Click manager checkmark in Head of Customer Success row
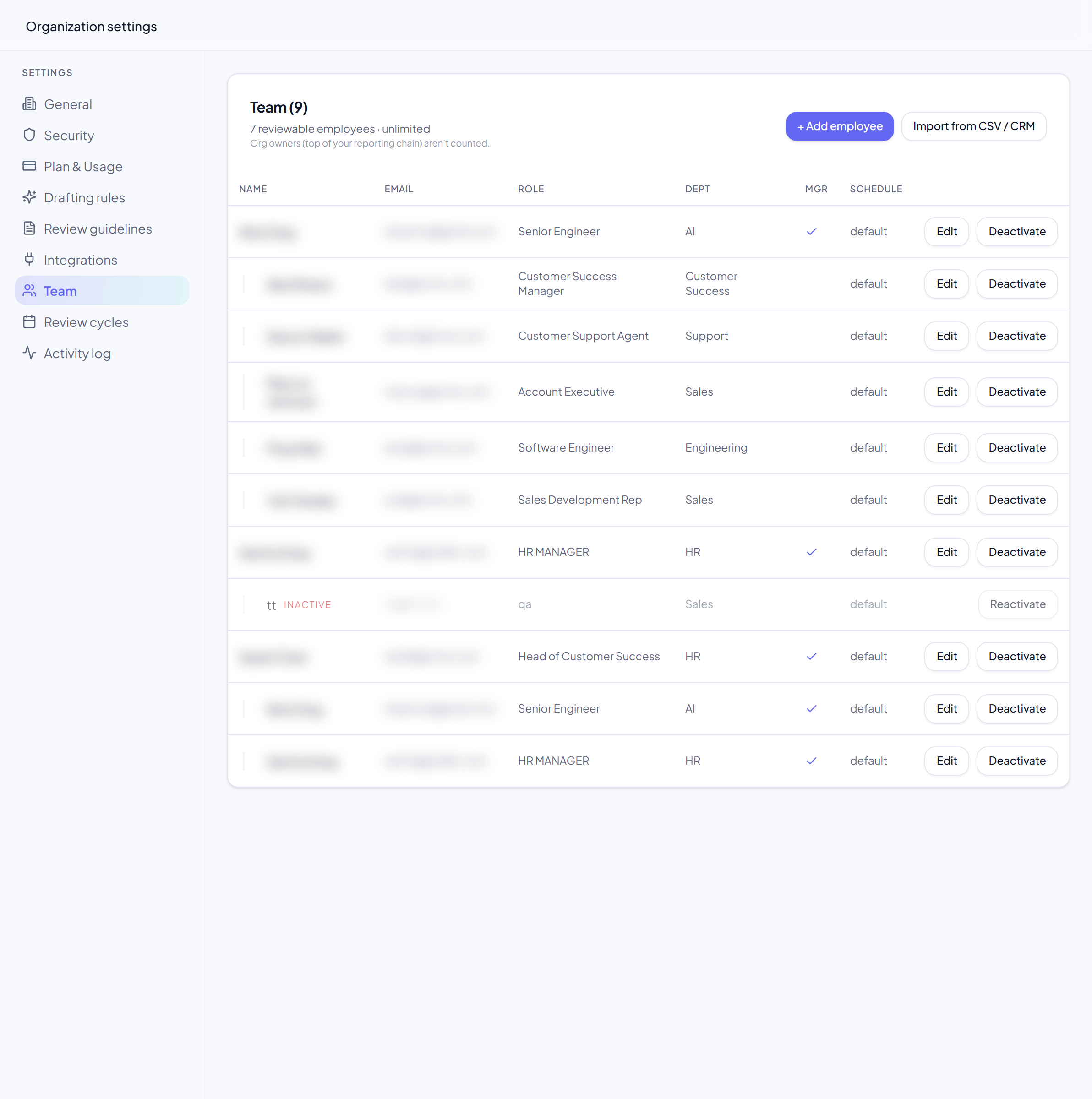 (812, 657)
